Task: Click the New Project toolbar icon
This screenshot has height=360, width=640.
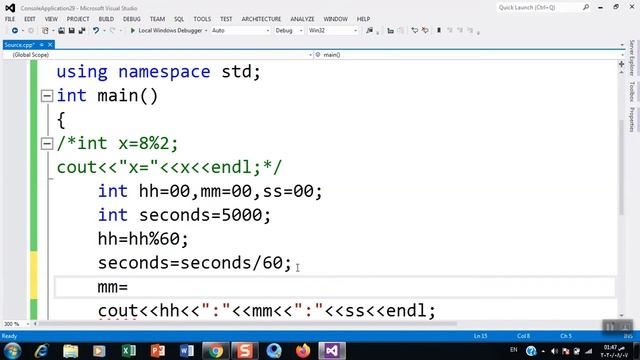Action: (x=45, y=31)
